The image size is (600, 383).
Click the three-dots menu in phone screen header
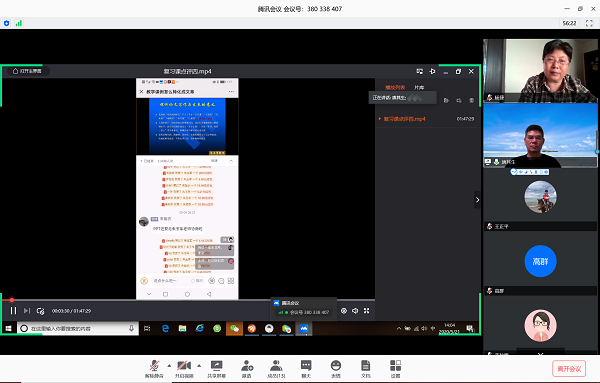[x=231, y=92]
